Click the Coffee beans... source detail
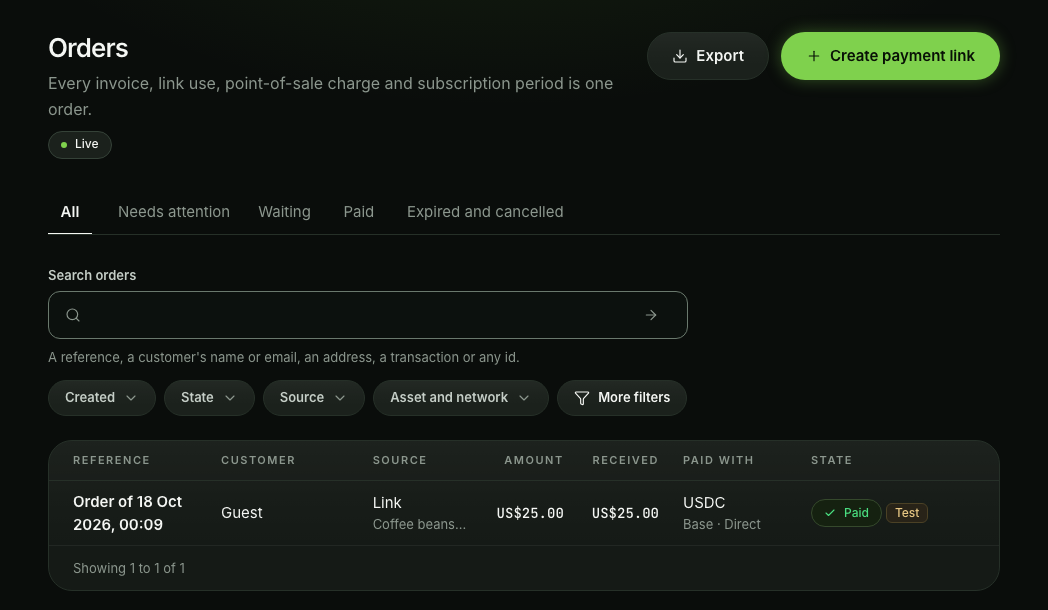 pyautogui.click(x=419, y=524)
